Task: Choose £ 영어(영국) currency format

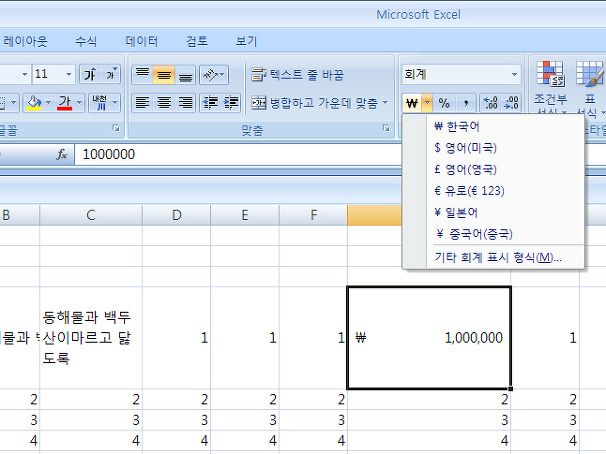Action: (493, 169)
